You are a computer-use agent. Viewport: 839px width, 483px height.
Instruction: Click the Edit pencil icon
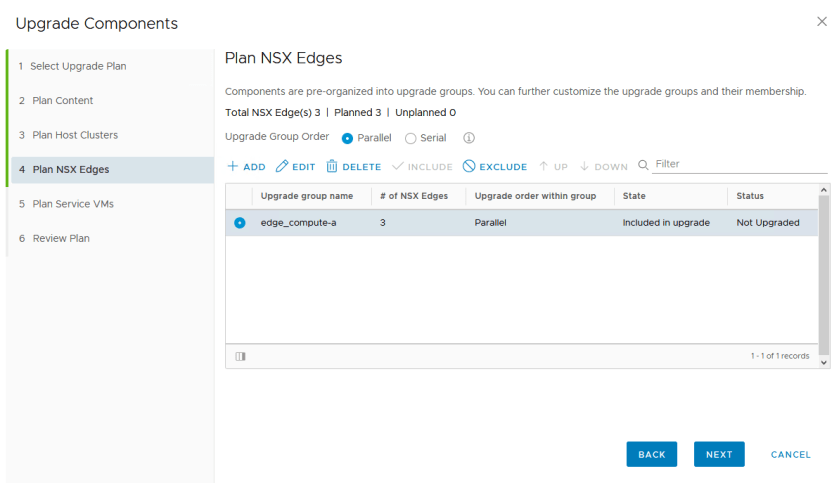[281, 167]
